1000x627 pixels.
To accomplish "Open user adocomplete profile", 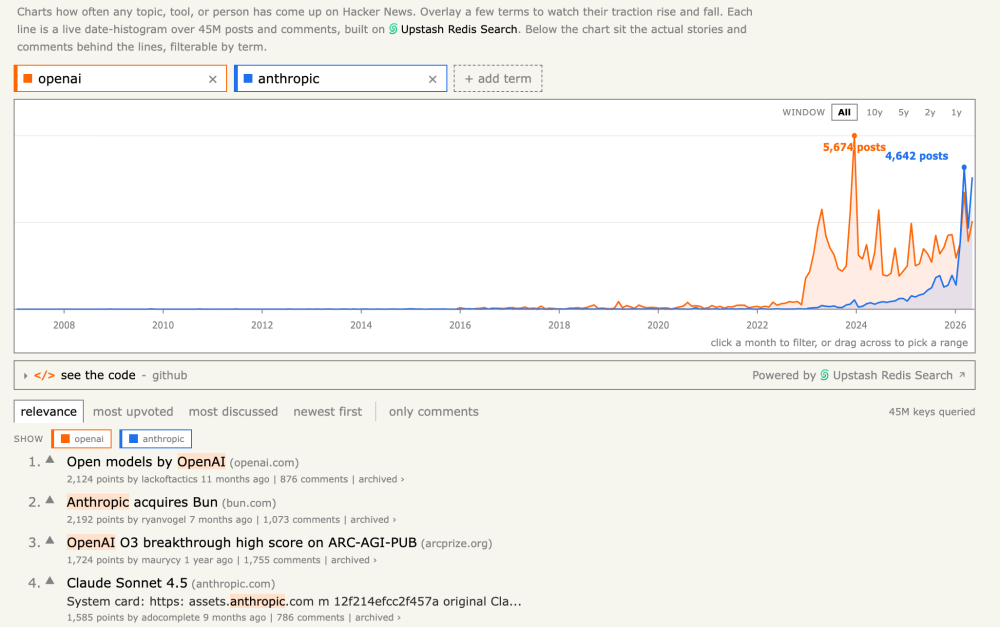I will [170, 617].
